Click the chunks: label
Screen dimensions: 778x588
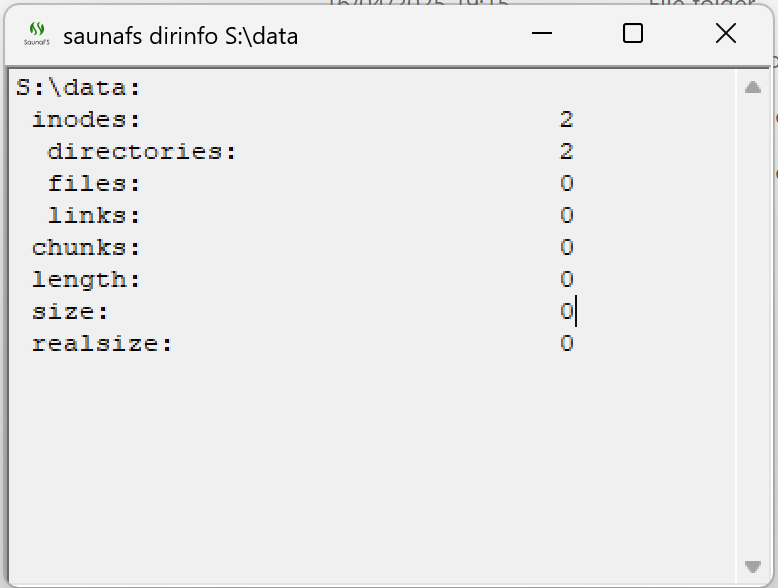pos(86,248)
